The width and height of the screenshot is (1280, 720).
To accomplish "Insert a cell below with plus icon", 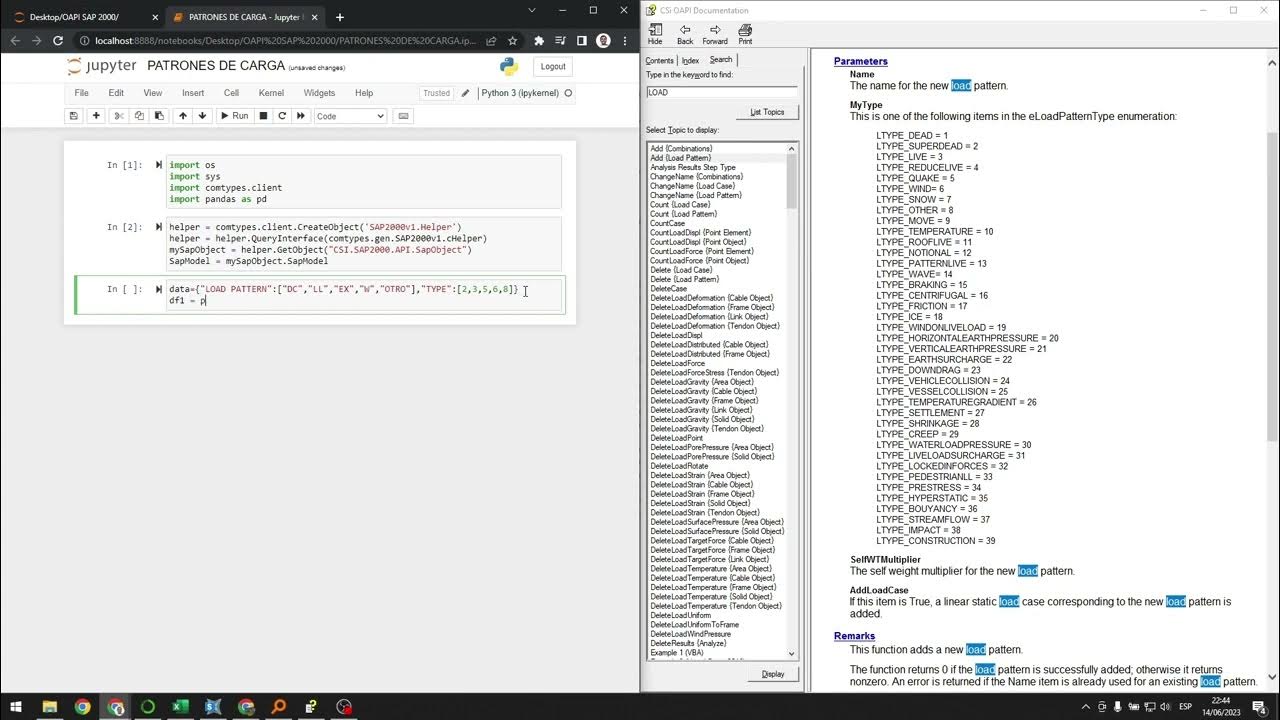I will point(96,116).
